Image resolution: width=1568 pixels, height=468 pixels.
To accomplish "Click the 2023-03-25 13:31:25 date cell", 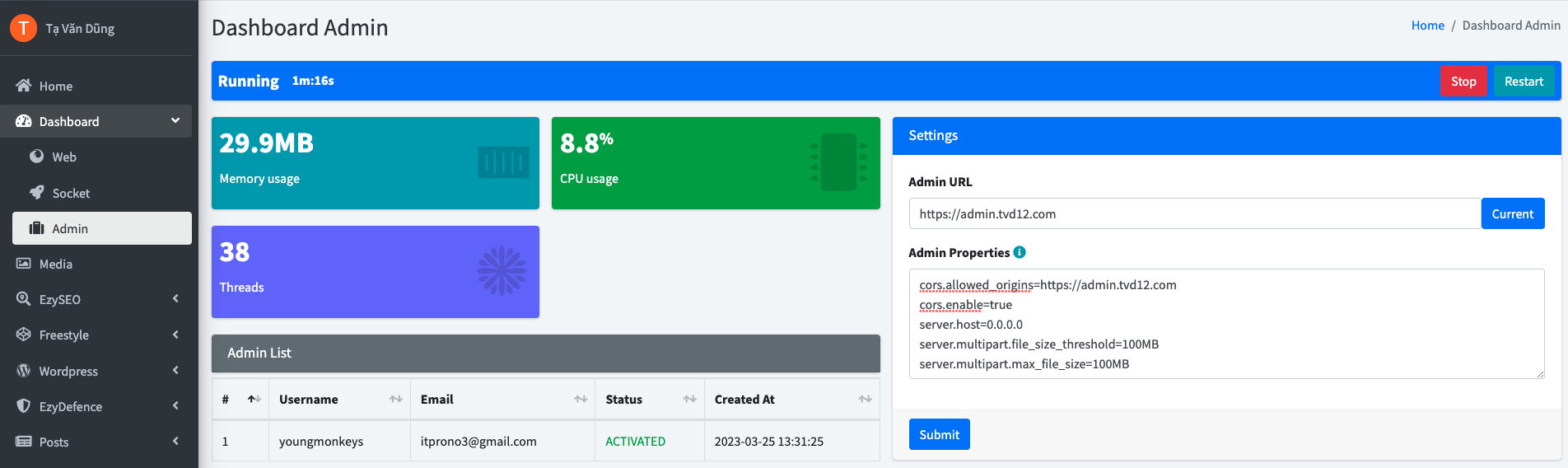I will tap(792, 442).
